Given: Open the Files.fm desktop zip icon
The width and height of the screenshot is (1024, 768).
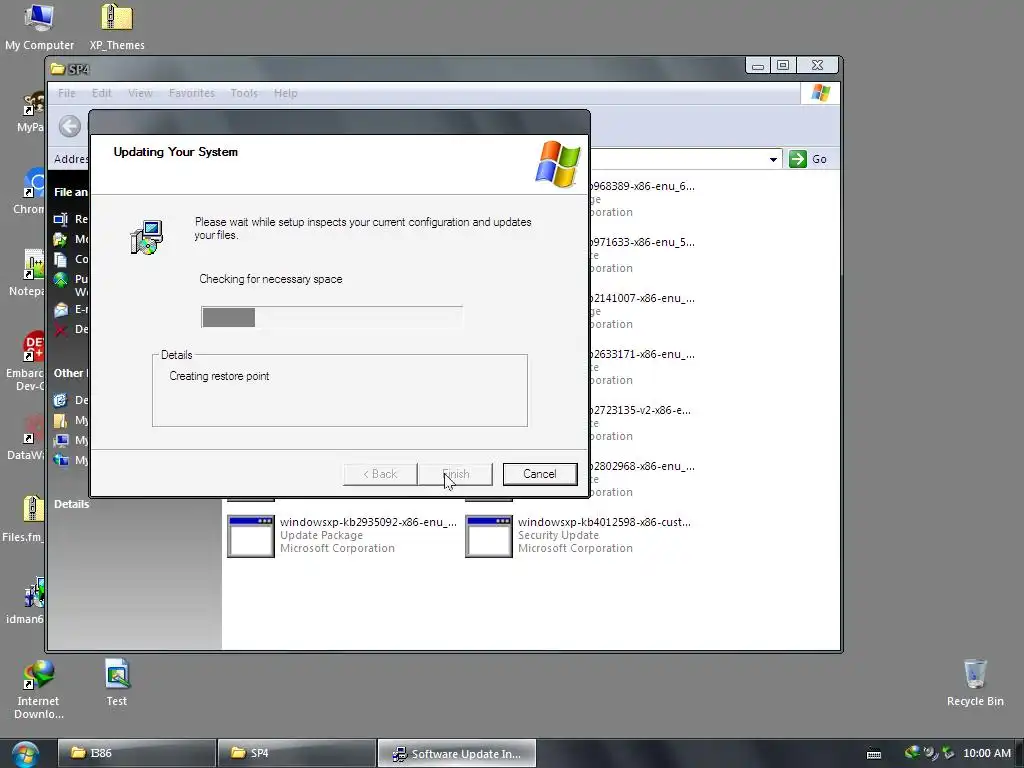Looking at the screenshot, I should (33, 509).
